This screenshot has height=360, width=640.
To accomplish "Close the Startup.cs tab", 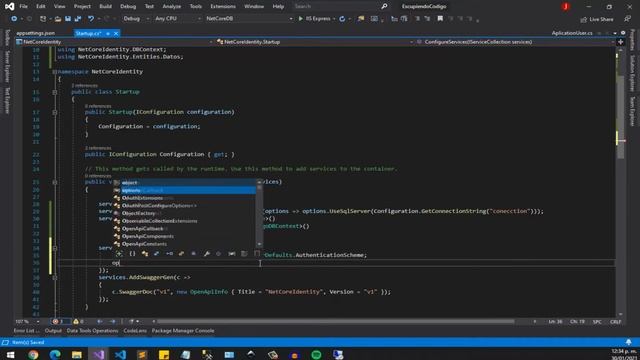I will tap(116, 33).
